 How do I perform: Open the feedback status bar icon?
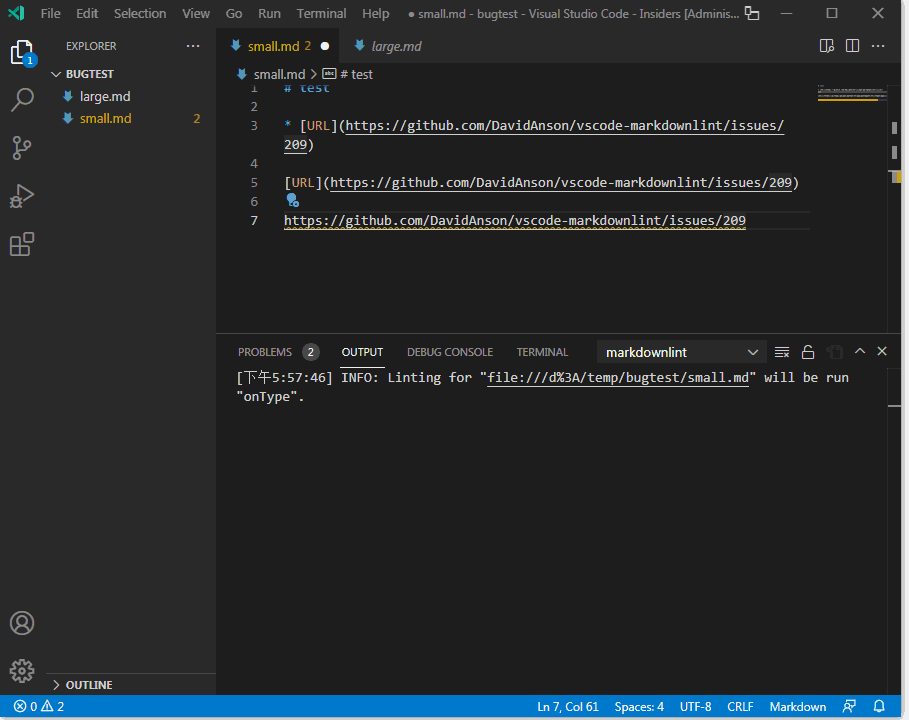pyautogui.click(x=849, y=707)
